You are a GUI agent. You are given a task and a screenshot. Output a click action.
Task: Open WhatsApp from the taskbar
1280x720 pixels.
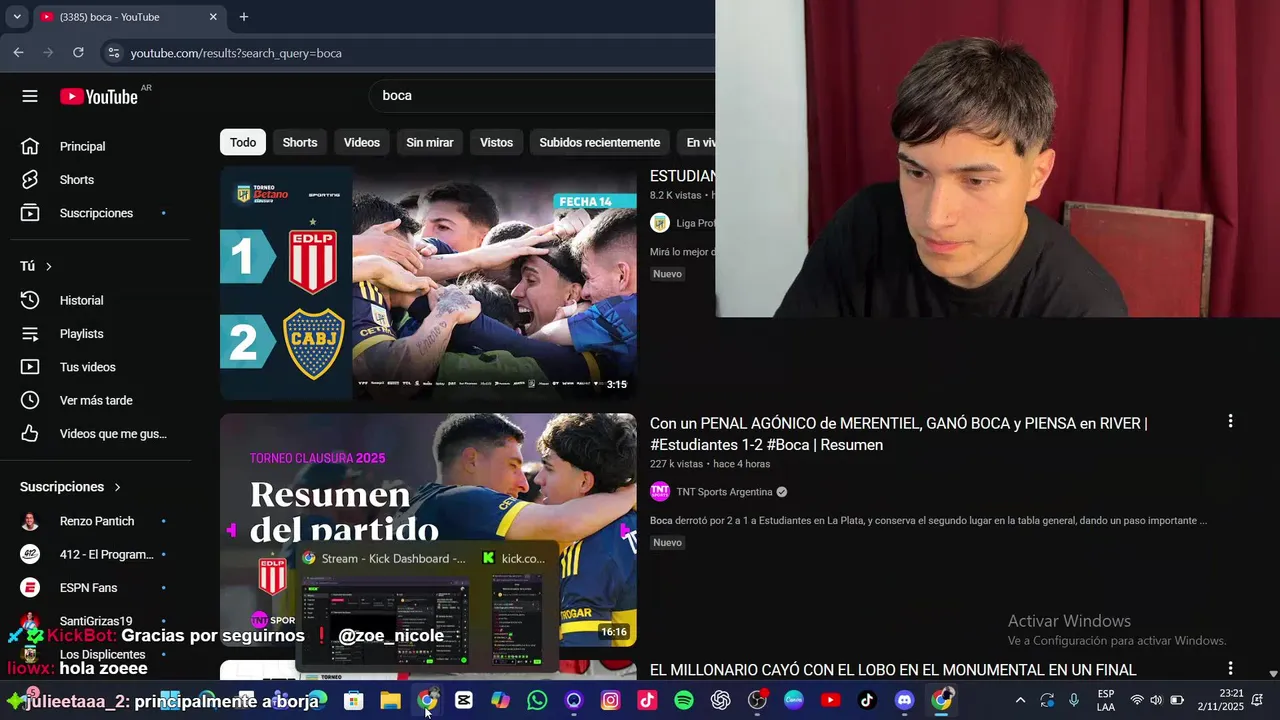[537, 701]
